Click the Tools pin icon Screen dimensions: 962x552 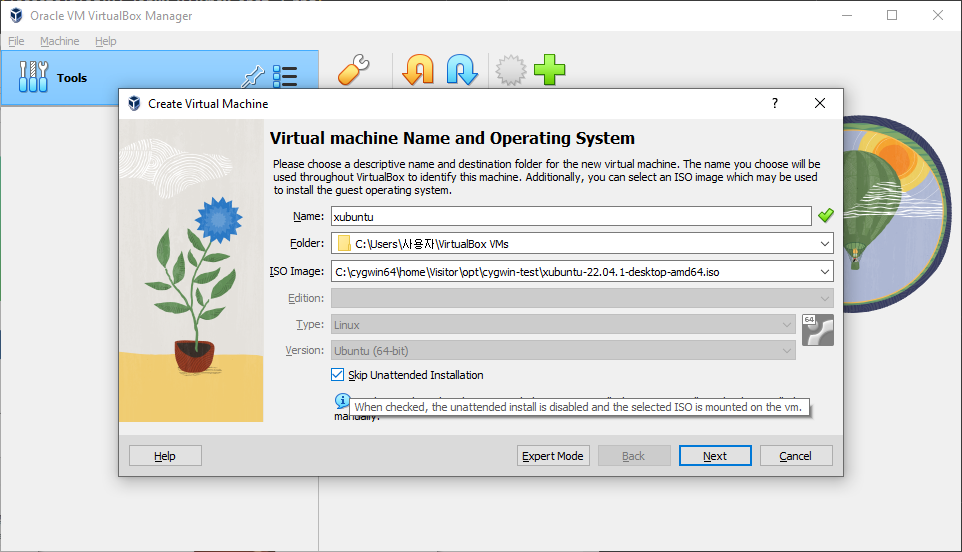pyautogui.click(x=252, y=77)
